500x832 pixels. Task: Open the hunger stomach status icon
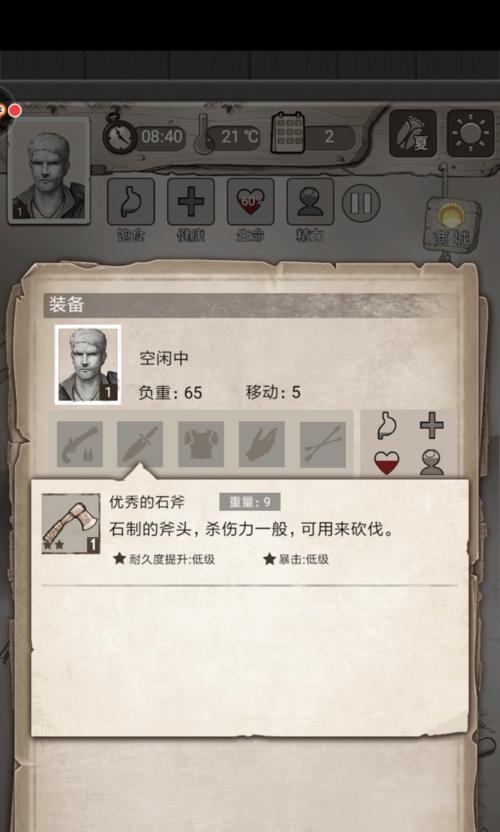(131, 202)
